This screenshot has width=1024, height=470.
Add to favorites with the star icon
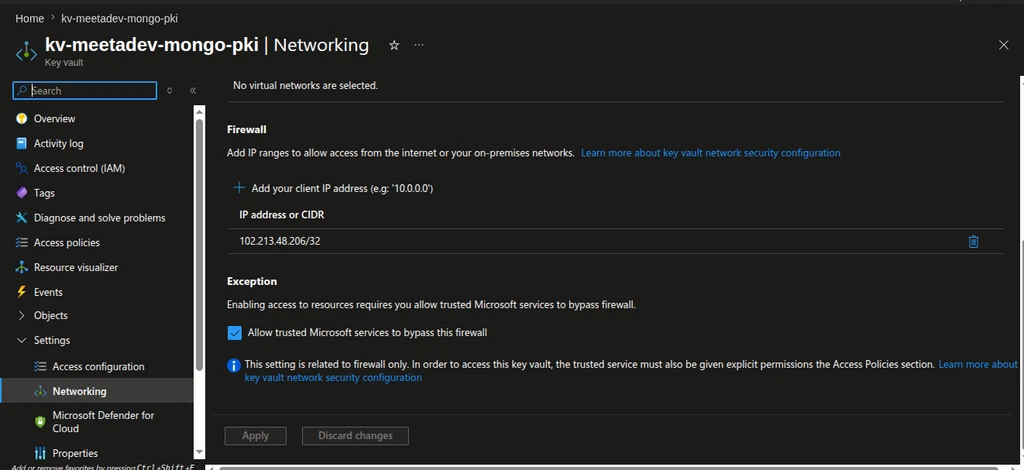[x=394, y=45]
